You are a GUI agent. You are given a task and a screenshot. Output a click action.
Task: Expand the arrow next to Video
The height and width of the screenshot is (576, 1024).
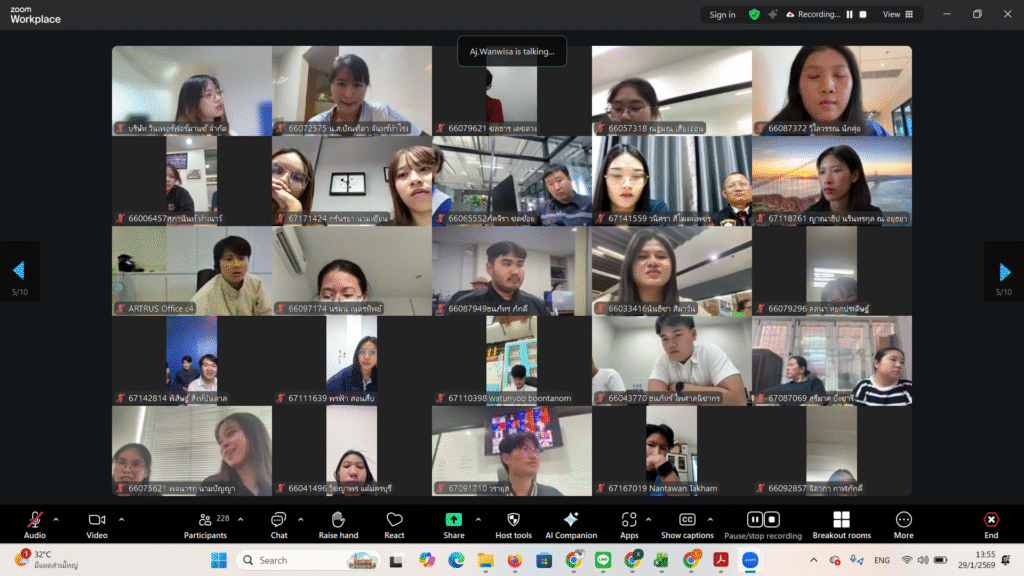click(121, 519)
